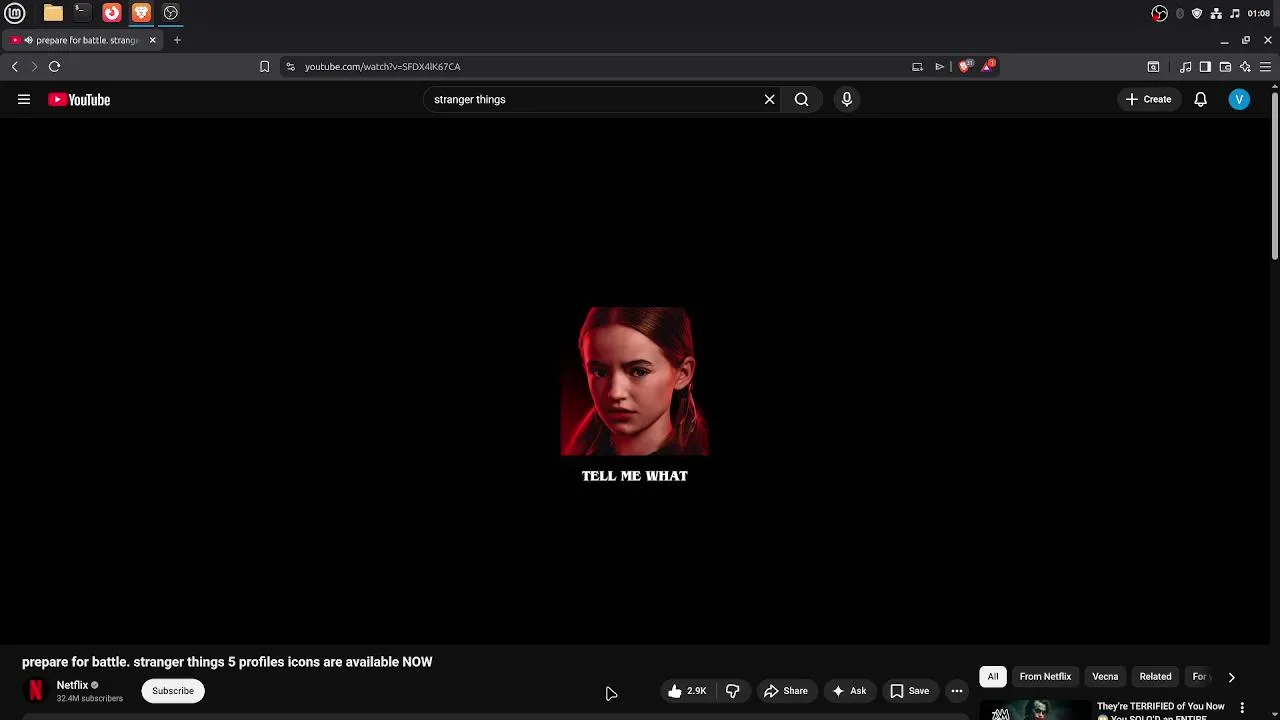The height and width of the screenshot is (720, 1280).
Task: Click the send/play arrow icon in address bar
Action: point(939,66)
